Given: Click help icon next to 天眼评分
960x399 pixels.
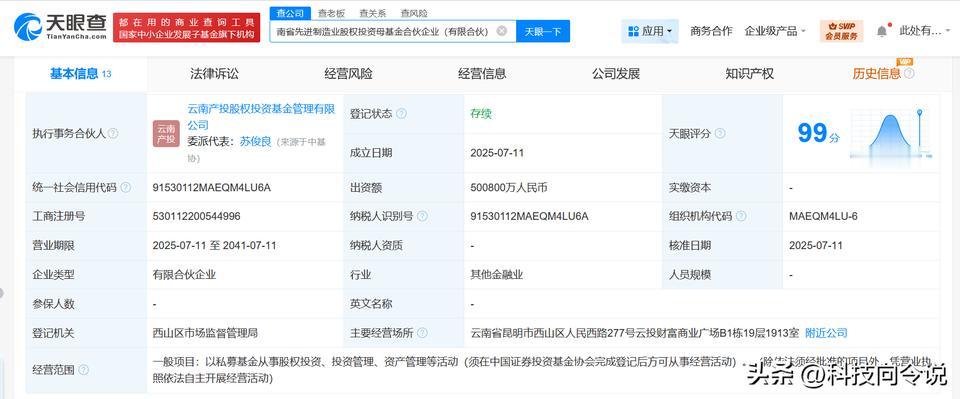Looking at the screenshot, I should click(x=720, y=133).
